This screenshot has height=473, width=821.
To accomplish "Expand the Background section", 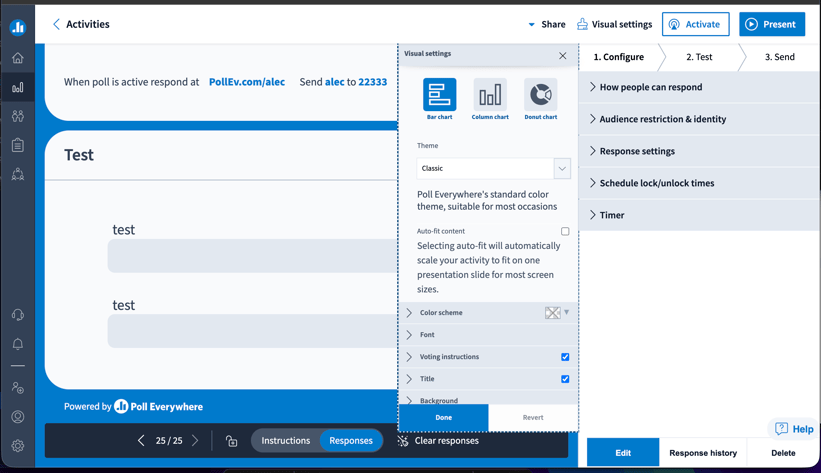I will [x=488, y=399].
